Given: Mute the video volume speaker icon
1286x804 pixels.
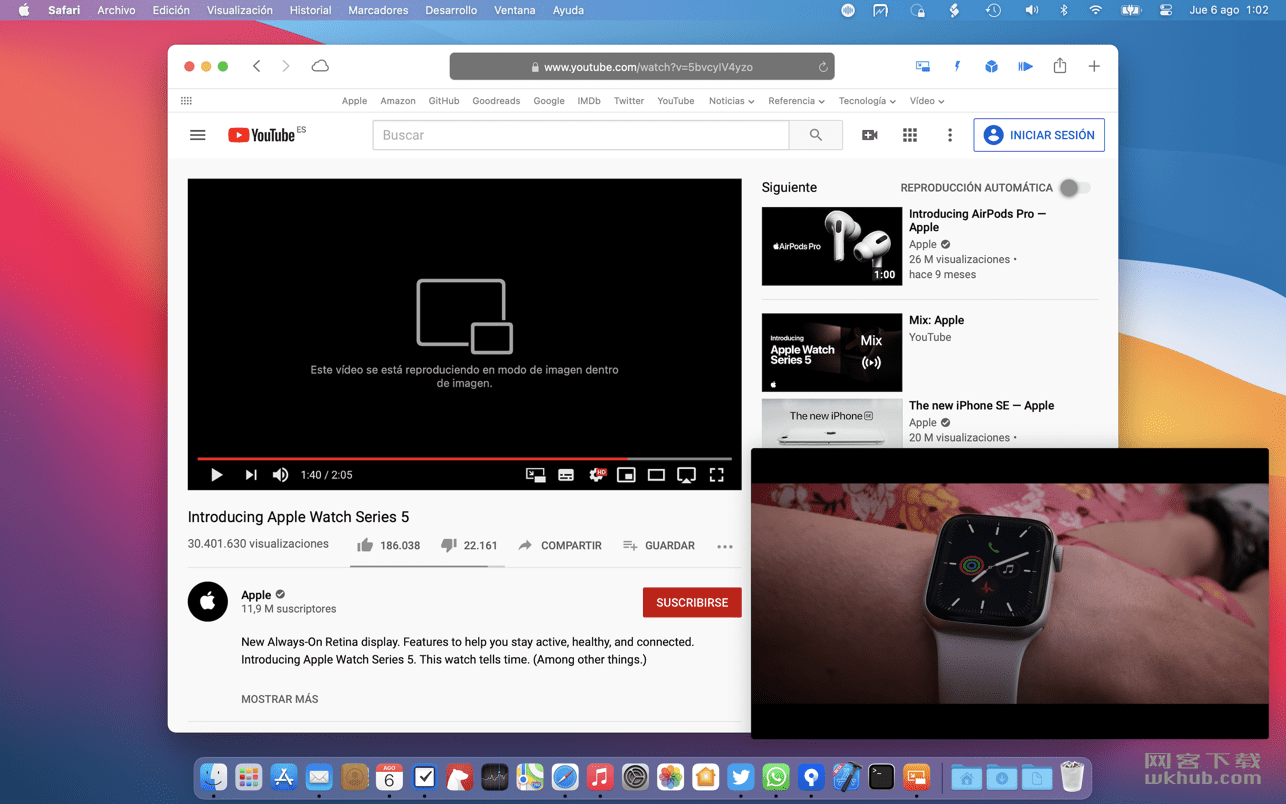Looking at the screenshot, I should click(x=281, y=475).
